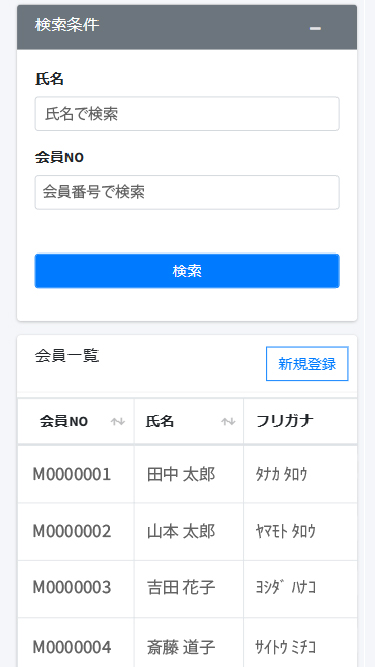Click the name 山本 太郎

(x=181, y=531)
